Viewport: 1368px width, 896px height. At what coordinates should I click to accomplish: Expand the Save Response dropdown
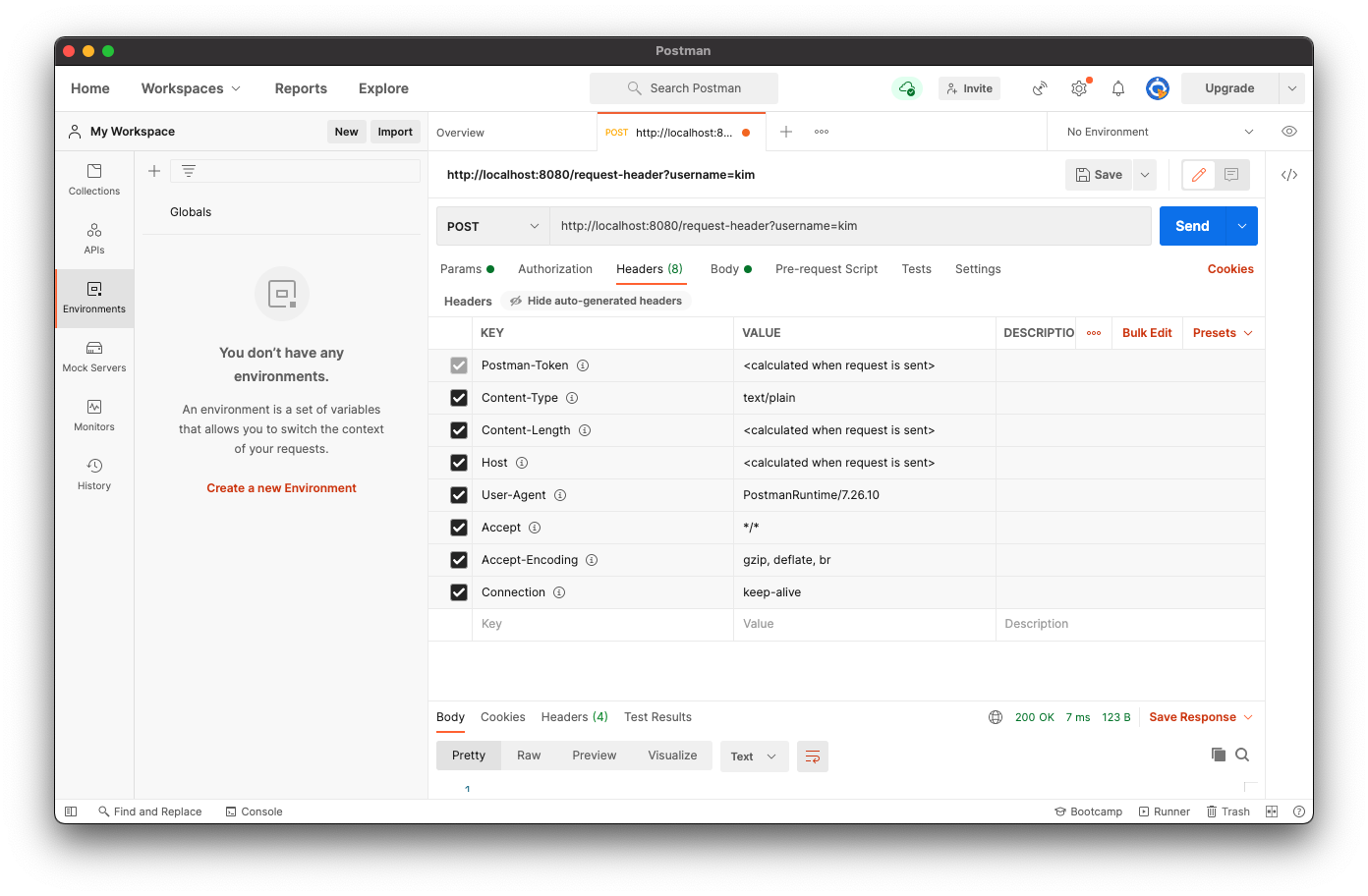coord(1201,717)
